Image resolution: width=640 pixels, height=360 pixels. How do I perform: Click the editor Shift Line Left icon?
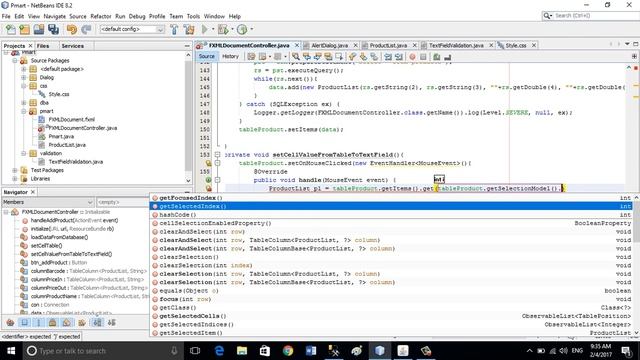point(388,56)
